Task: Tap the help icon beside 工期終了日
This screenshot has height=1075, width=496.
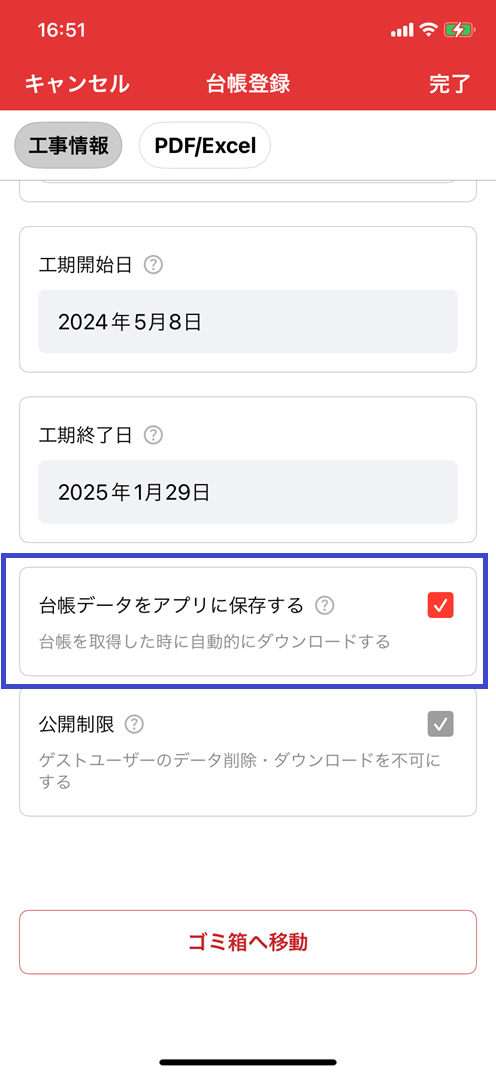Action: (x=154, y=435)
